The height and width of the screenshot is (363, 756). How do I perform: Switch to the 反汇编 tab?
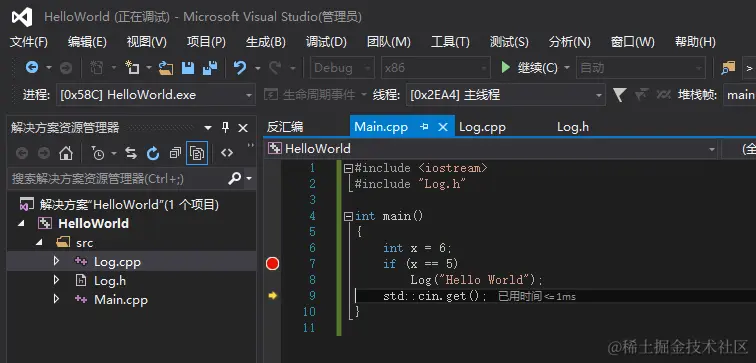285,127
